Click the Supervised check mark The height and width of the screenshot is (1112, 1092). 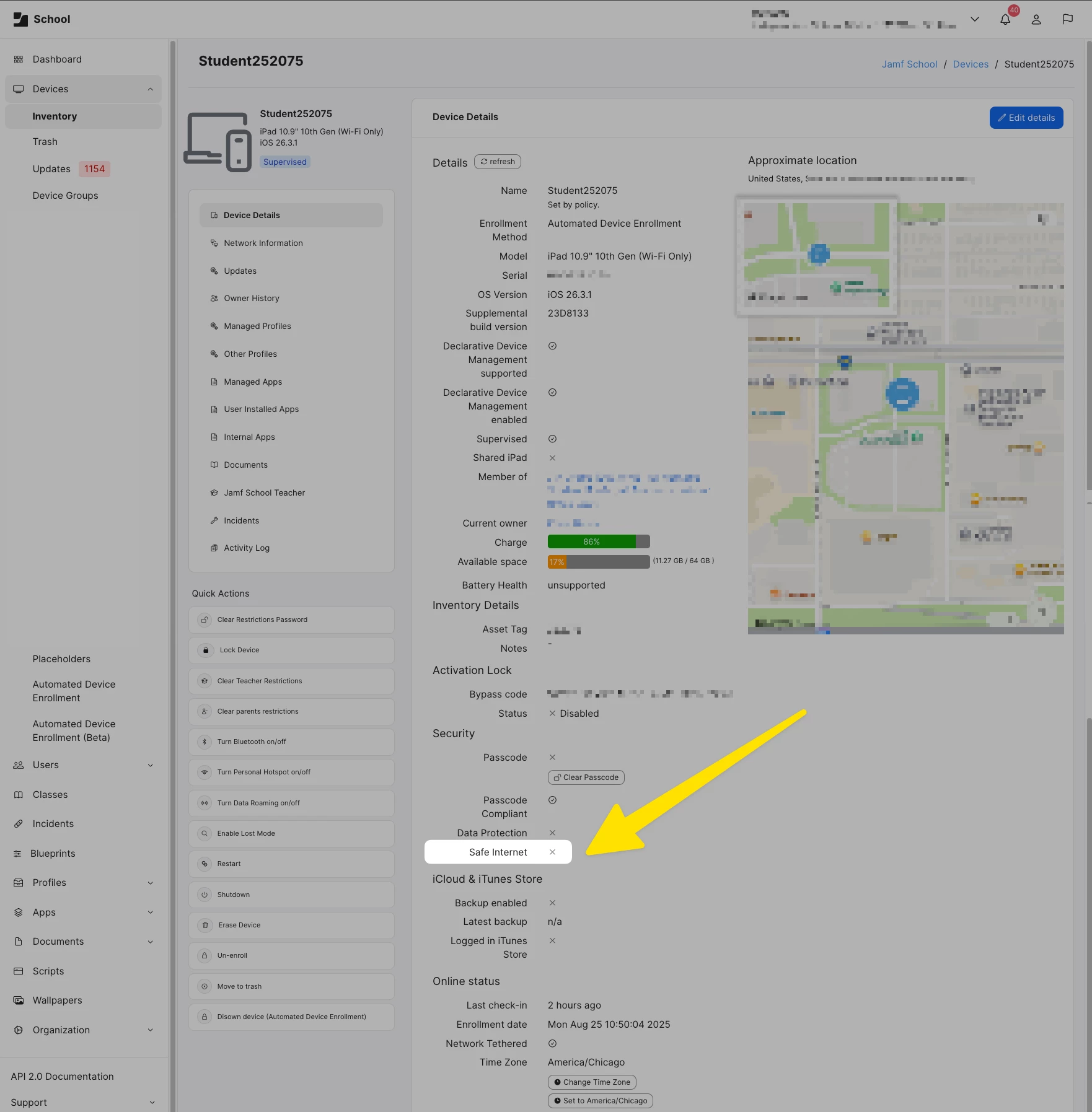(x=552, y=439)
